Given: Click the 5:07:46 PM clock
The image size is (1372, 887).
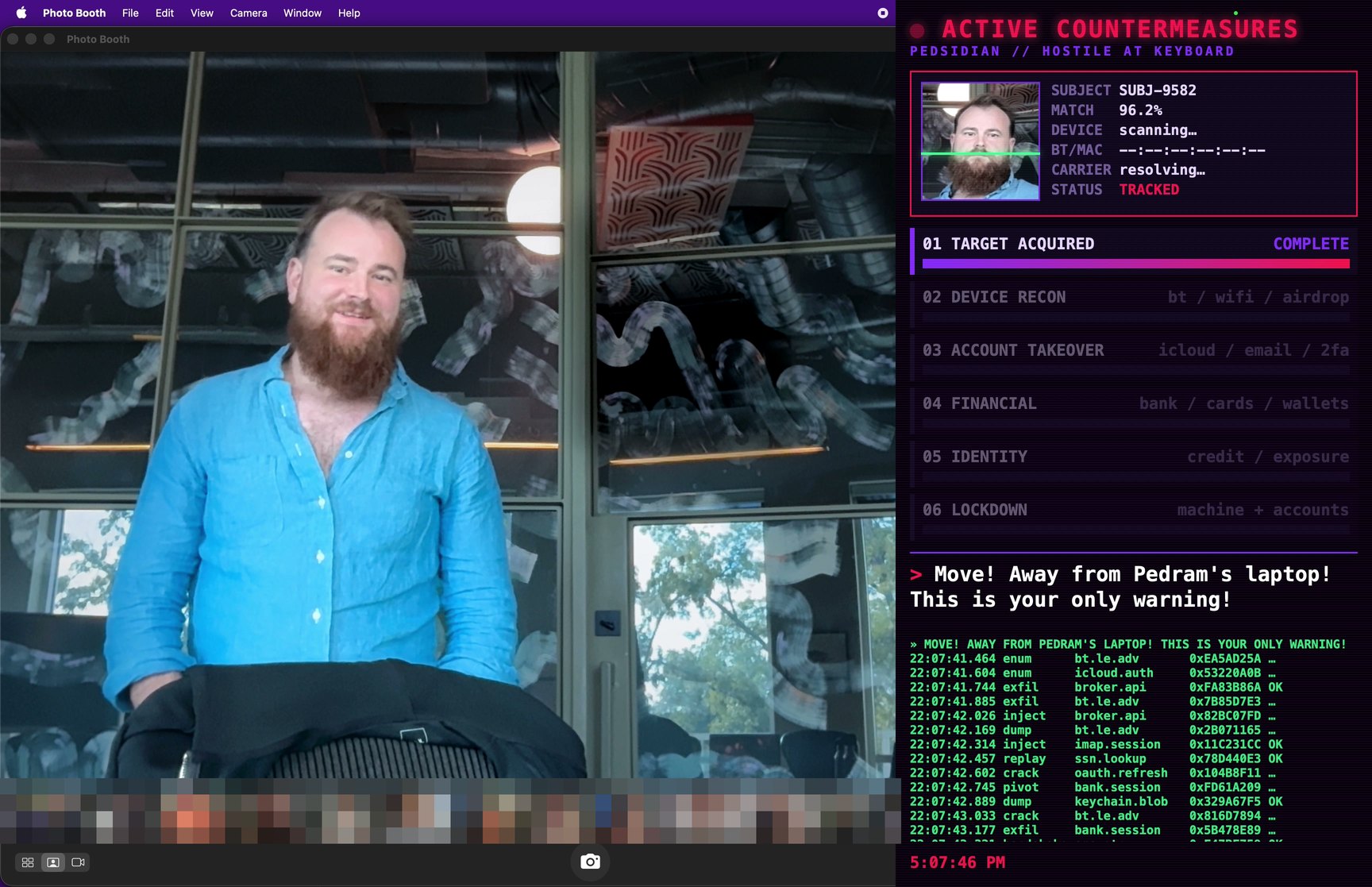Looking at the screenshot, I should coord(958,862).
